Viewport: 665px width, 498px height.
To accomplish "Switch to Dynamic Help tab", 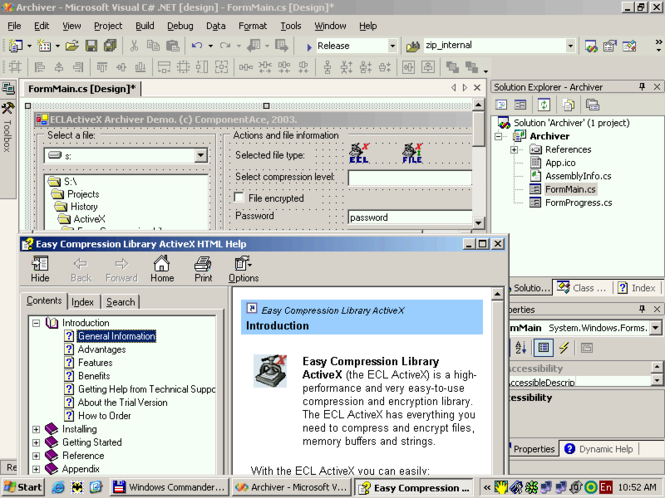I will click(598, 449).
